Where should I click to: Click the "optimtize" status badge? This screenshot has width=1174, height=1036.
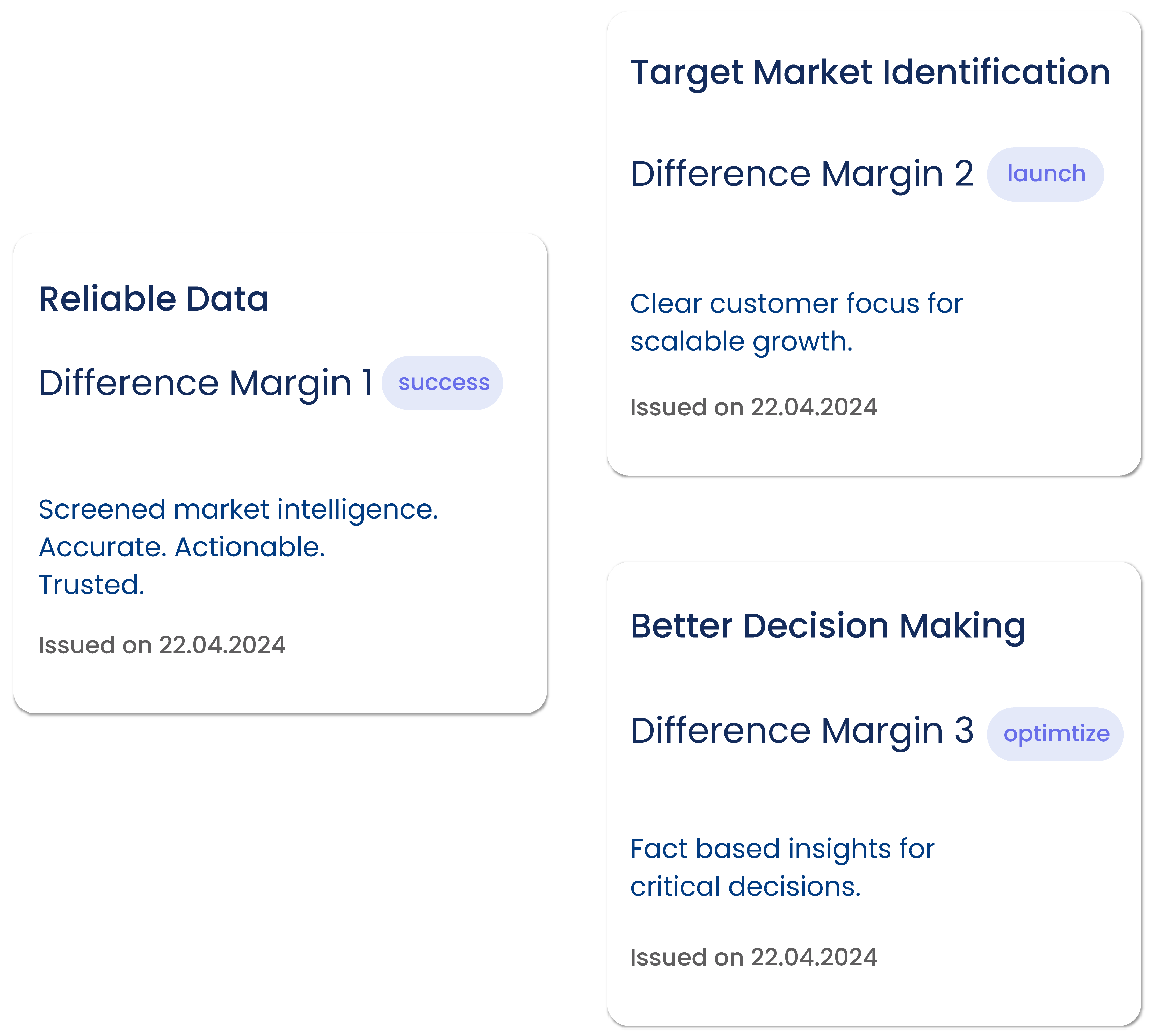(1055, 734)
